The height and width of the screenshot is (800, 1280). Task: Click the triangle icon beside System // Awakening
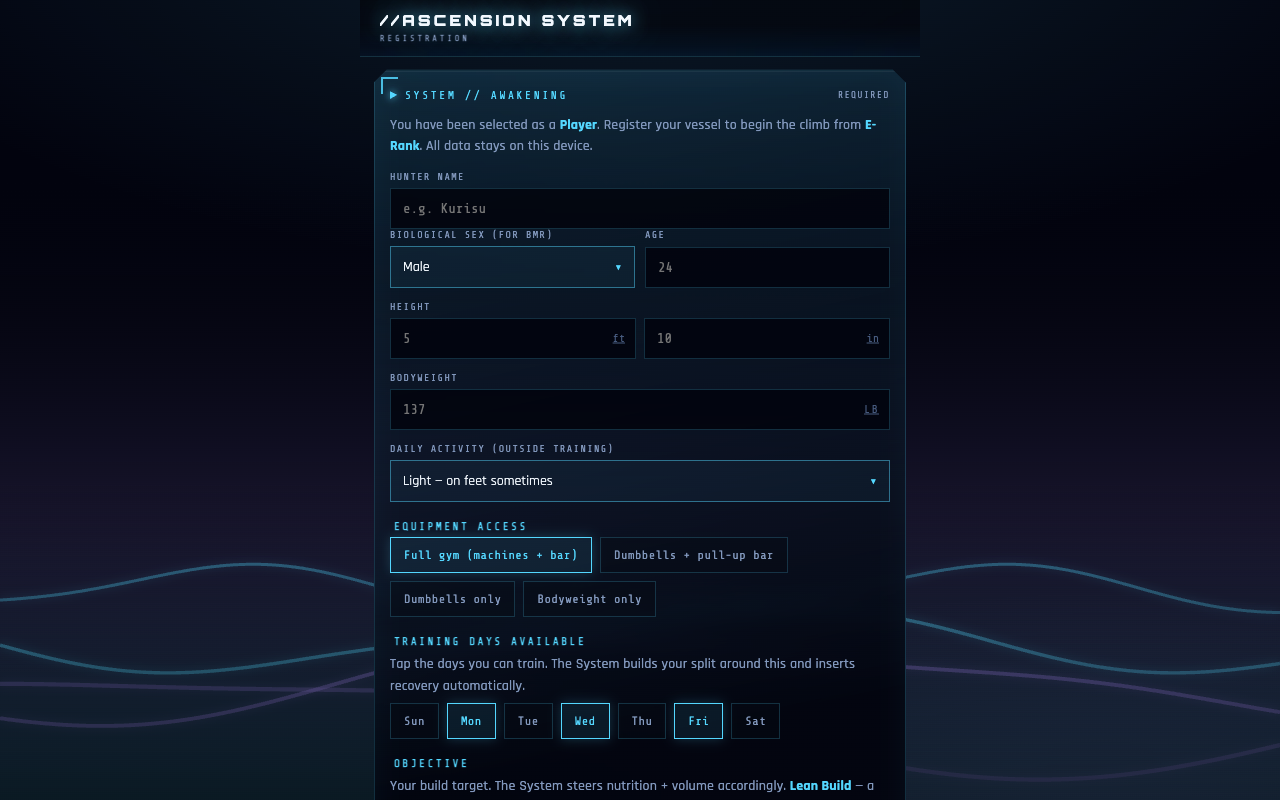[x=394, y=95]
